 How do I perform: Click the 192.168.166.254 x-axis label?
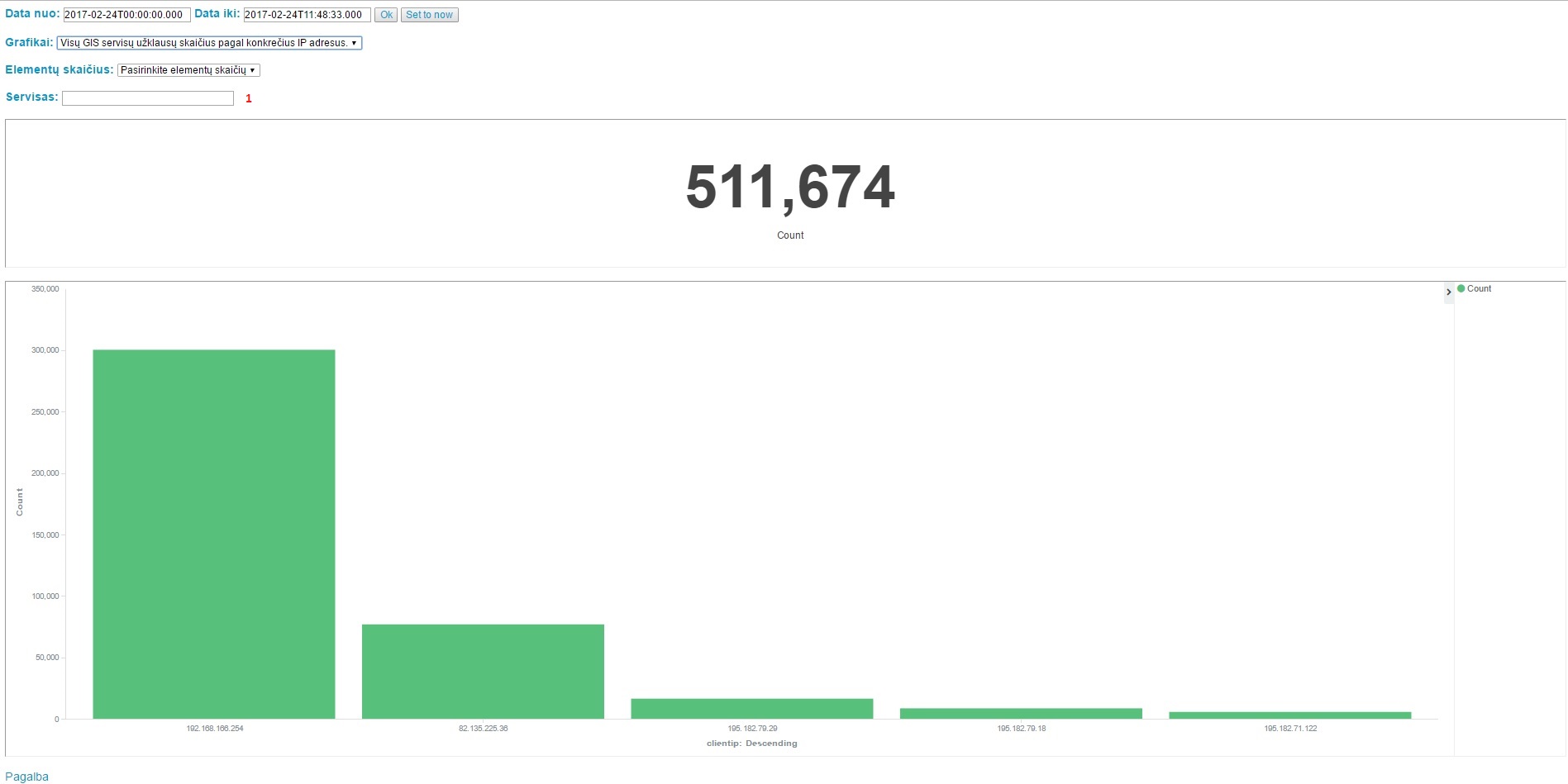(215, 729)
